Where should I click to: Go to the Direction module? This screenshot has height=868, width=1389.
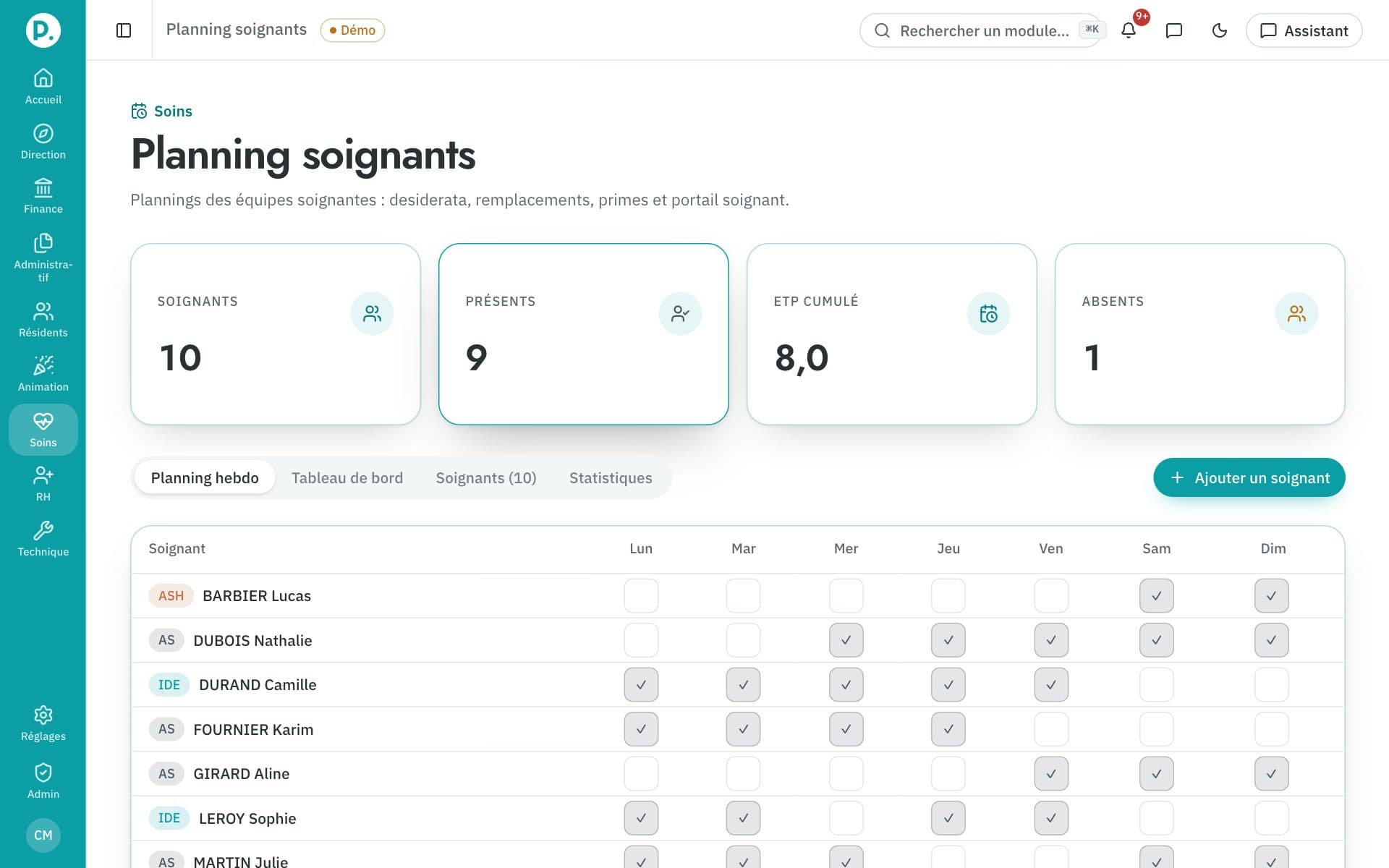pyautogui.click(x=43, y=142)
